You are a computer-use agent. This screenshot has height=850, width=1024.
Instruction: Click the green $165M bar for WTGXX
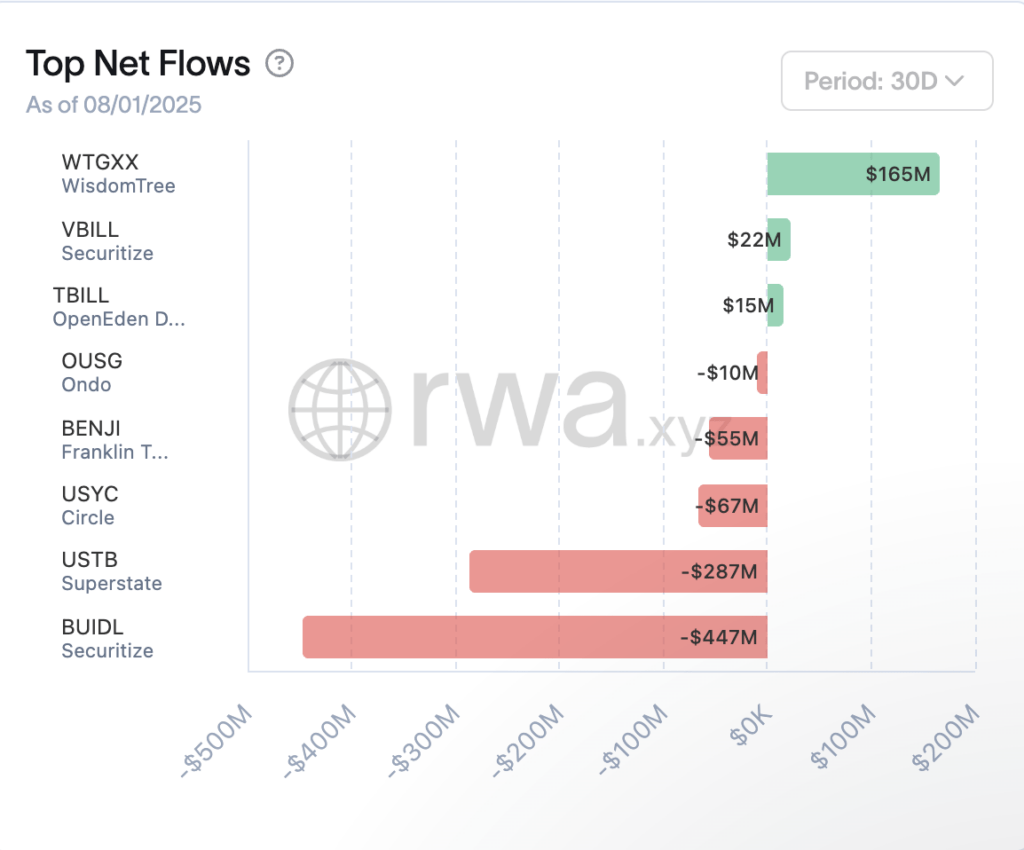850,173
